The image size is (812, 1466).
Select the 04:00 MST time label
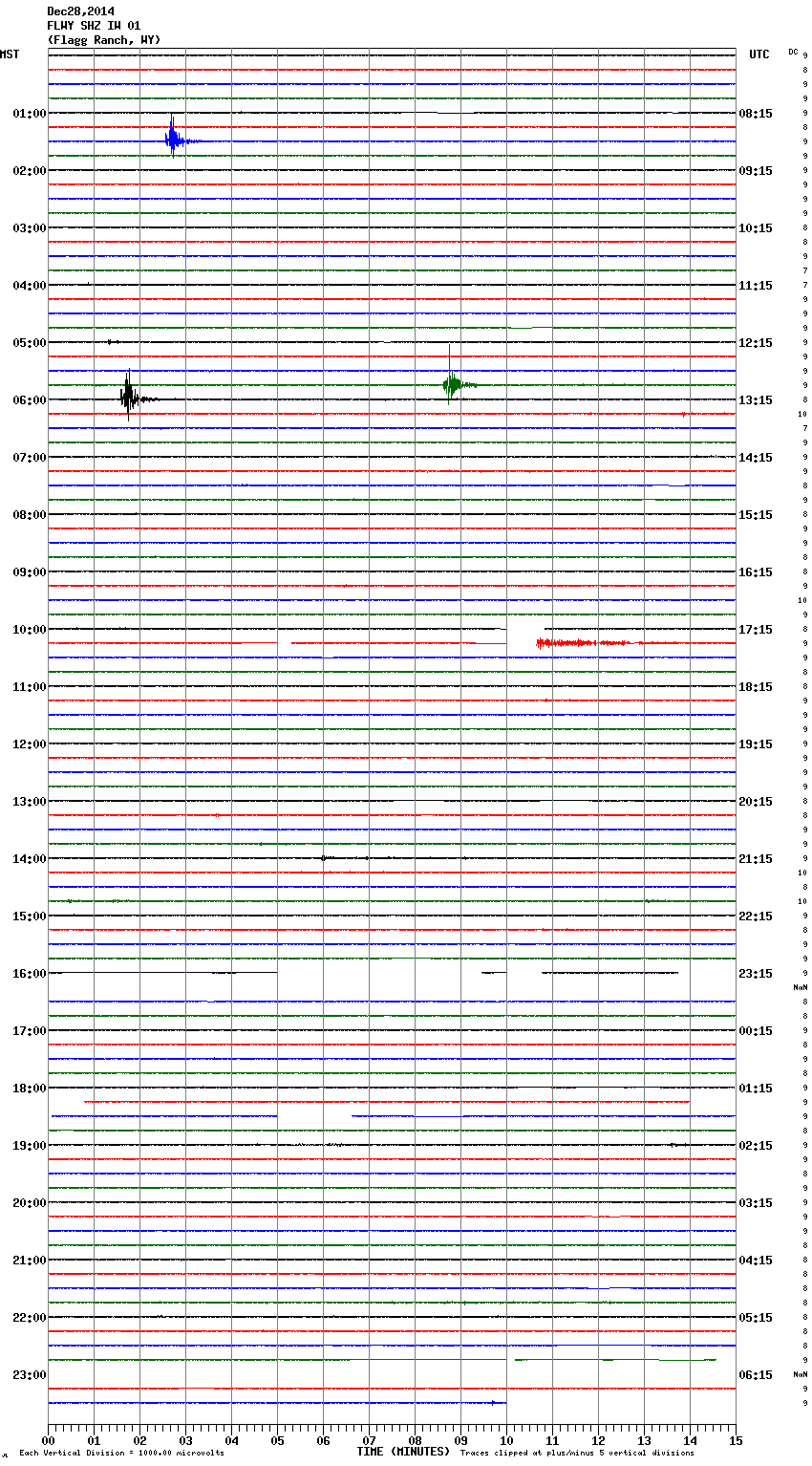30,286
